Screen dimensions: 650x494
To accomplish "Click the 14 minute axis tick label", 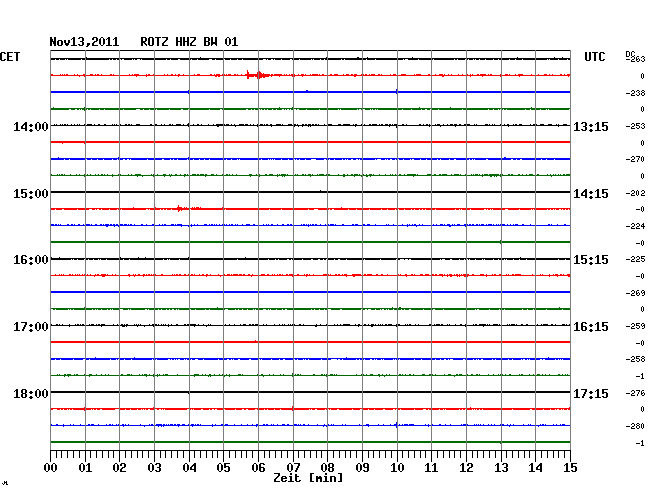I will click(535, 468).
